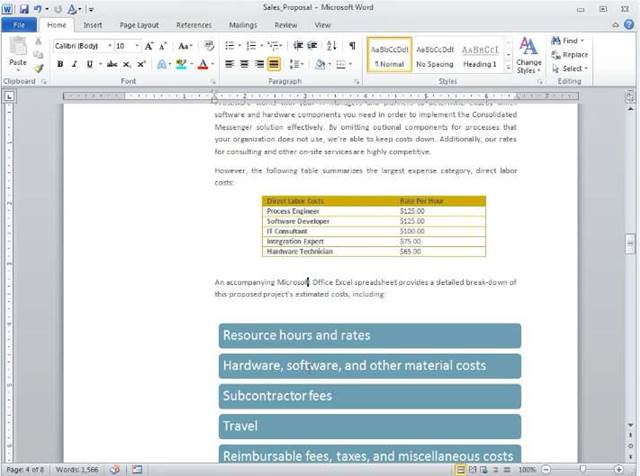Screen dimensions: 640x476
Task: Click the macro recording icon in status bar
Action: tap(137, 469)
